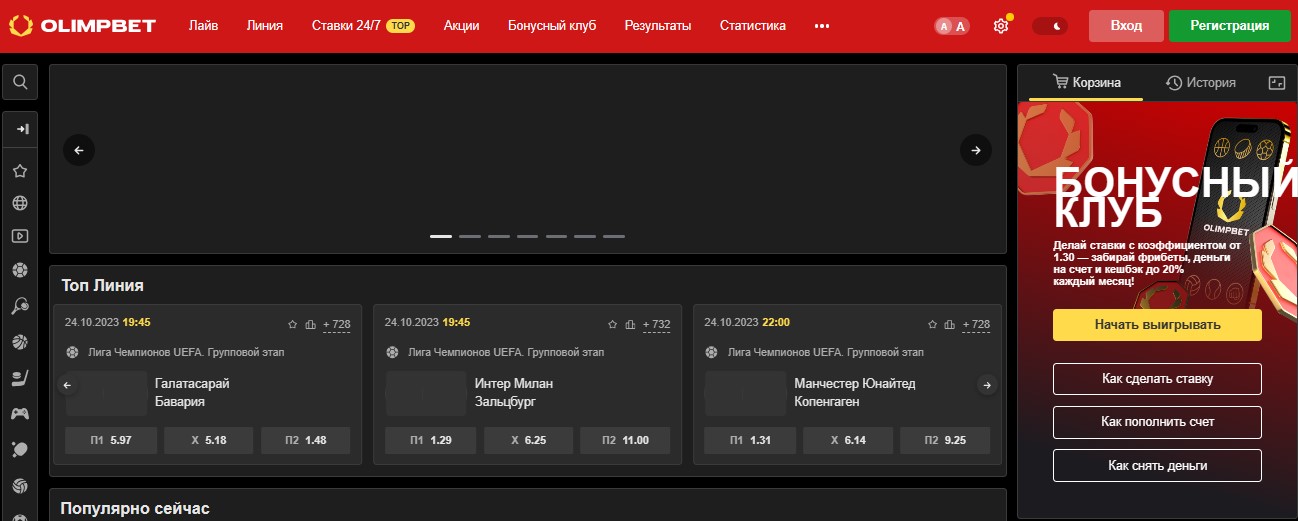The image size is (1298, 521).
Task: Jump to the second banner slide indicator
Action: coord(470,236)
